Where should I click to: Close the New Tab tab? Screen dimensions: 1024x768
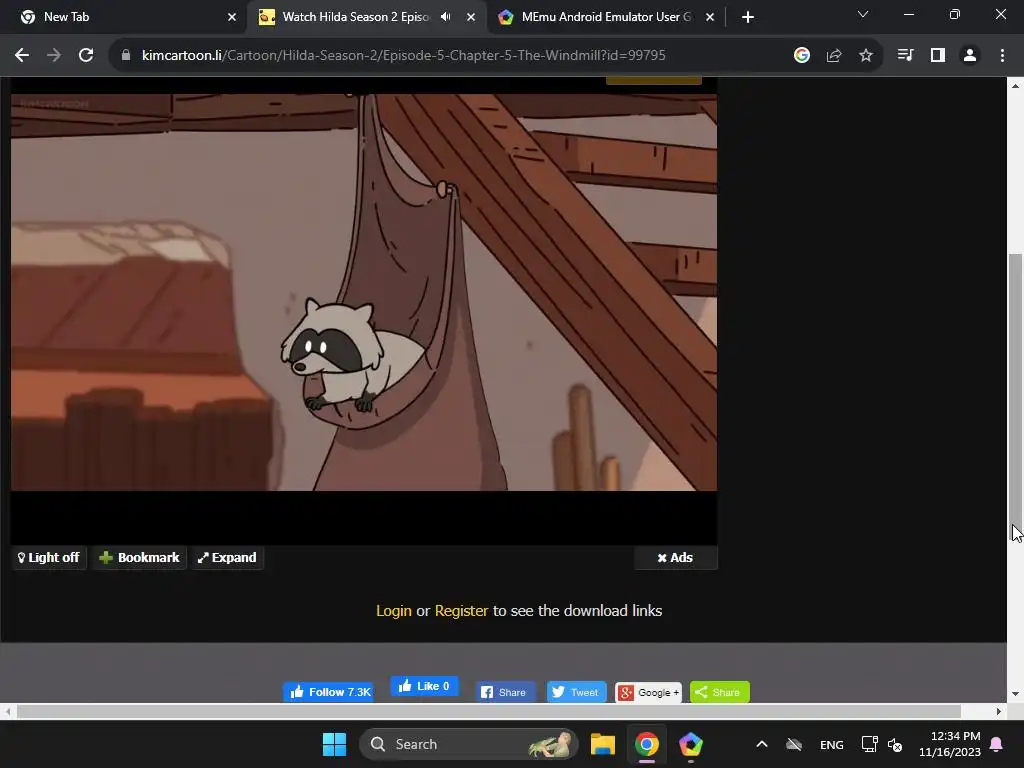click(x=232, y=17)
